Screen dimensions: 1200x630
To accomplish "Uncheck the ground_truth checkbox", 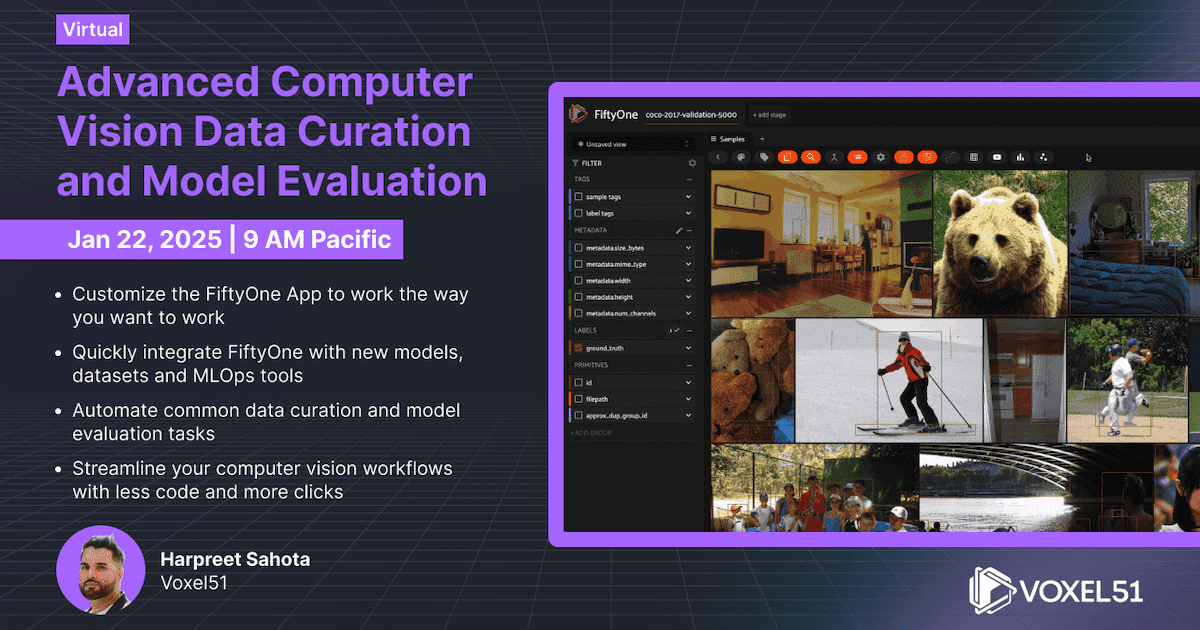I will coord(578,348).
